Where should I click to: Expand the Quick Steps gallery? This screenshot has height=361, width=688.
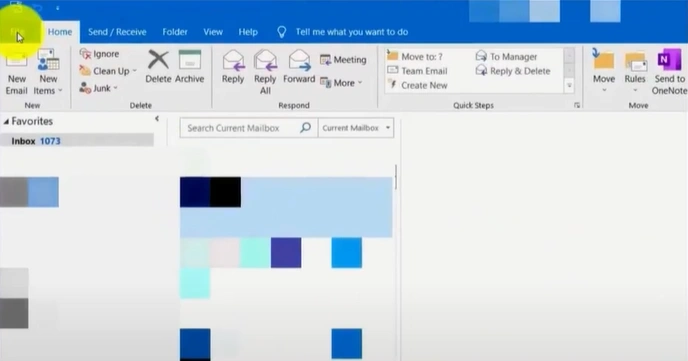tap(569, 86)
